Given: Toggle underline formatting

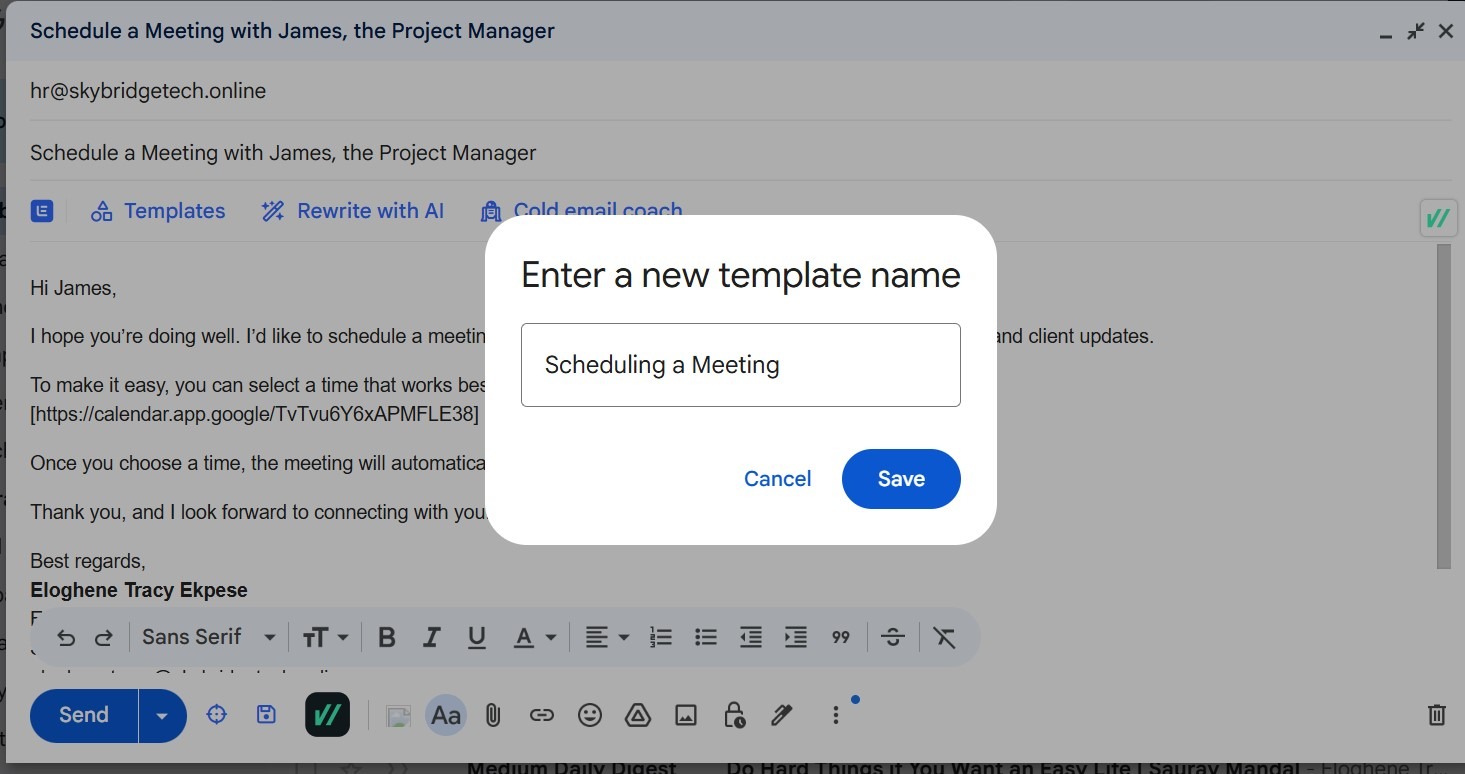Looking at the screenshot, I should pyautogui.click(x=477, y=637).
